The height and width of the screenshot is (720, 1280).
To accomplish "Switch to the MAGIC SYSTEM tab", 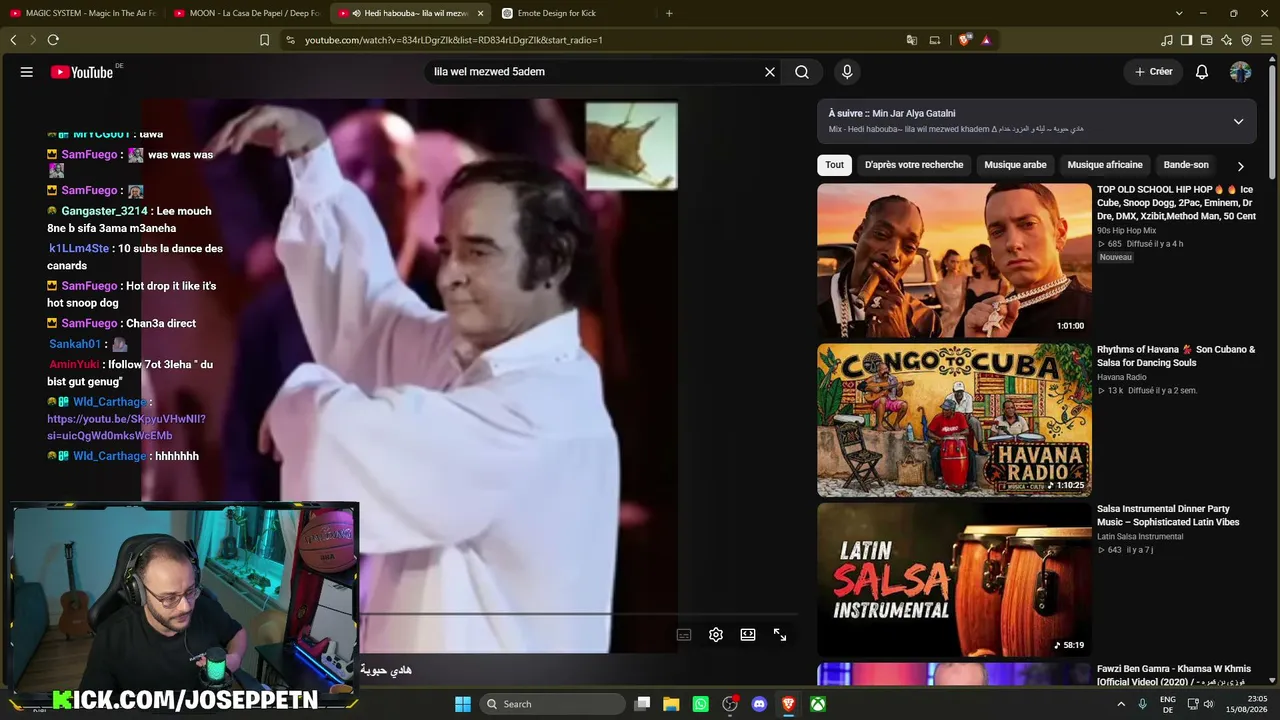I will tap(82, 13).
